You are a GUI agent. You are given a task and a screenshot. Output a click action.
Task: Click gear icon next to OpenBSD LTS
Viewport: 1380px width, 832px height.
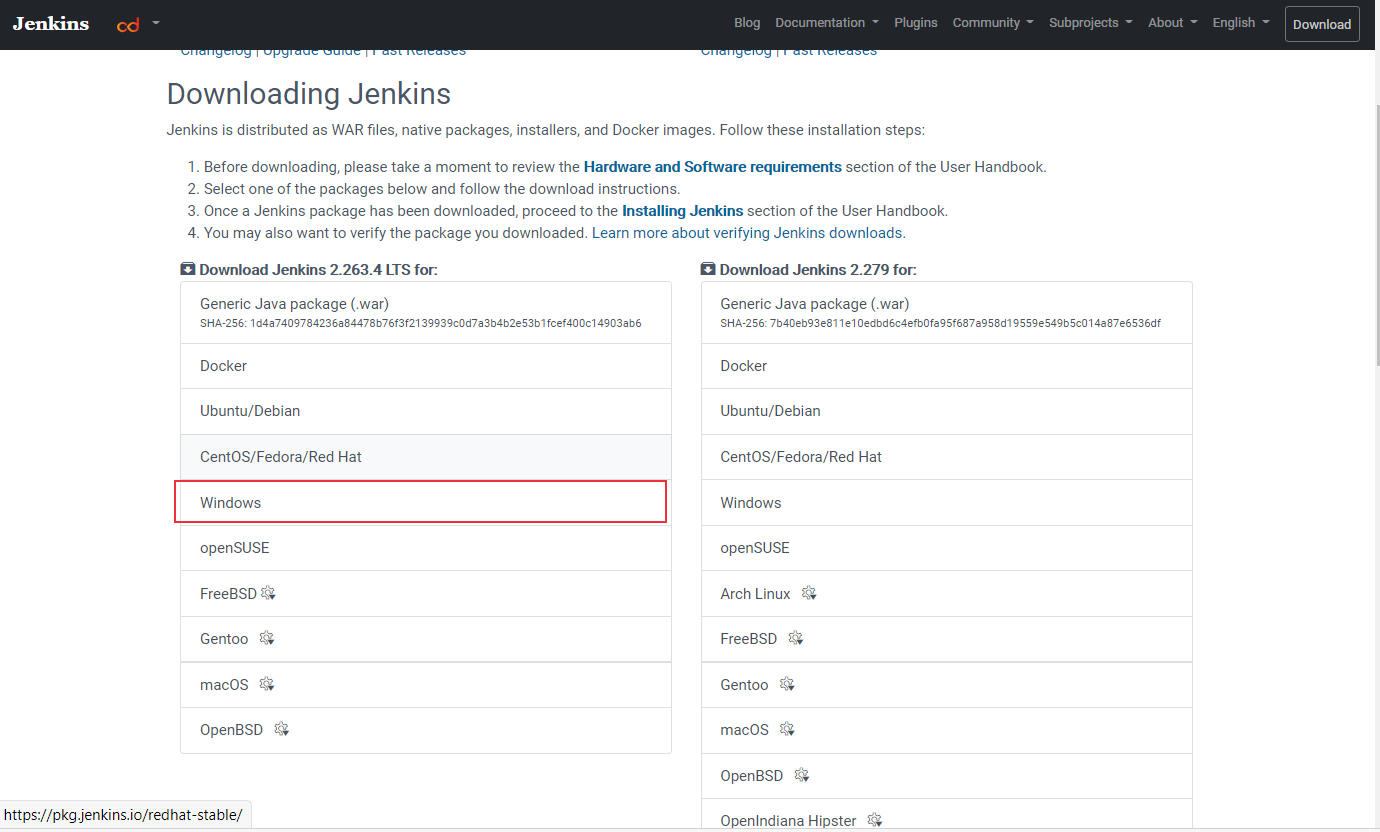point(282,729)
